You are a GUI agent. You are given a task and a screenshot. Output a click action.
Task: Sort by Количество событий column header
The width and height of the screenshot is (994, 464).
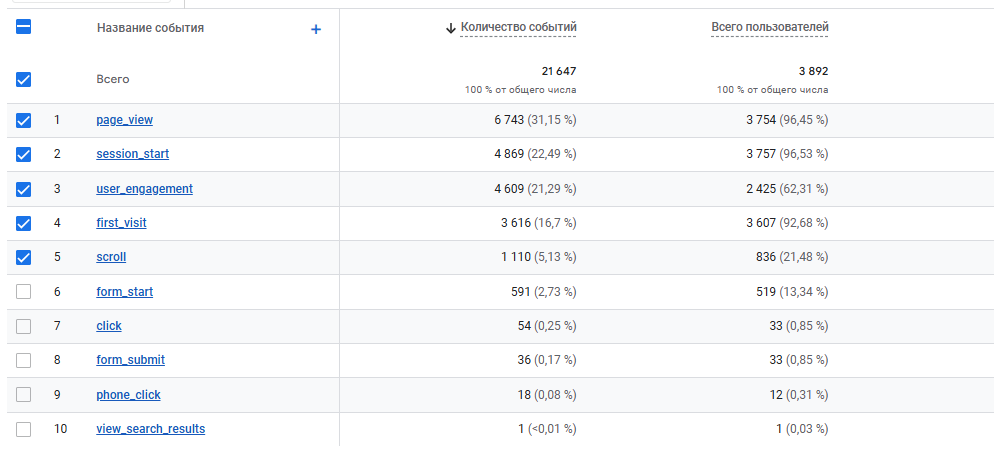[x=518, y=27]
